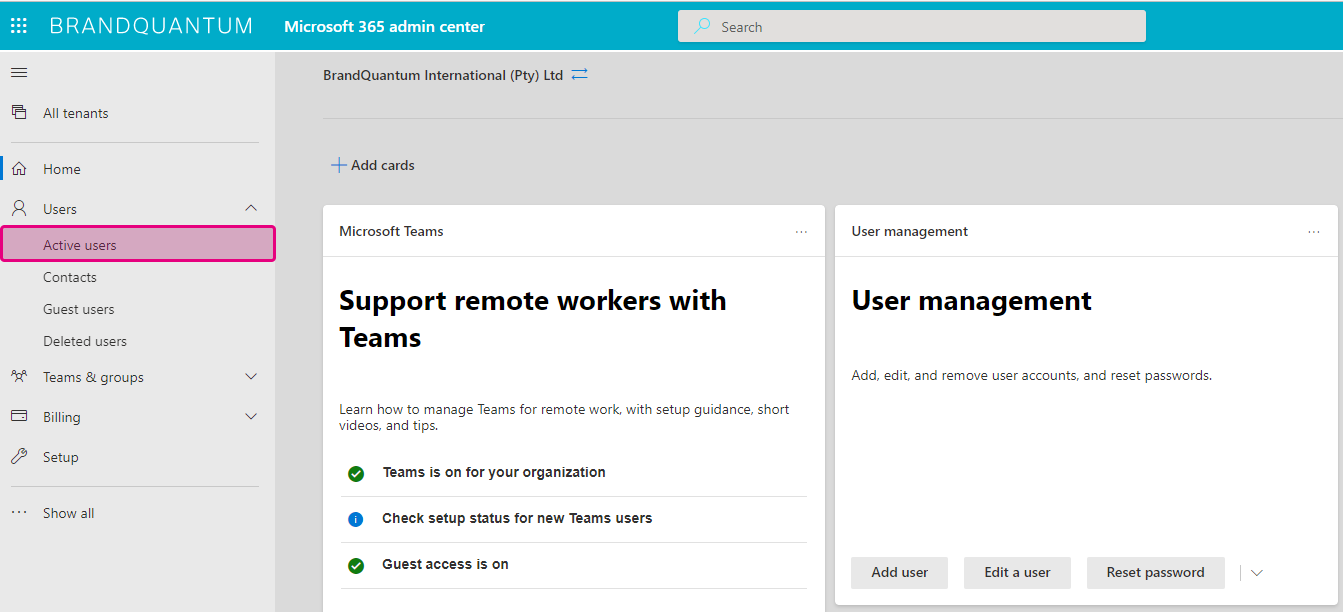Screen dimensions: 1343x612
Task: Click the Add cards button
Action: click(373, 165)
